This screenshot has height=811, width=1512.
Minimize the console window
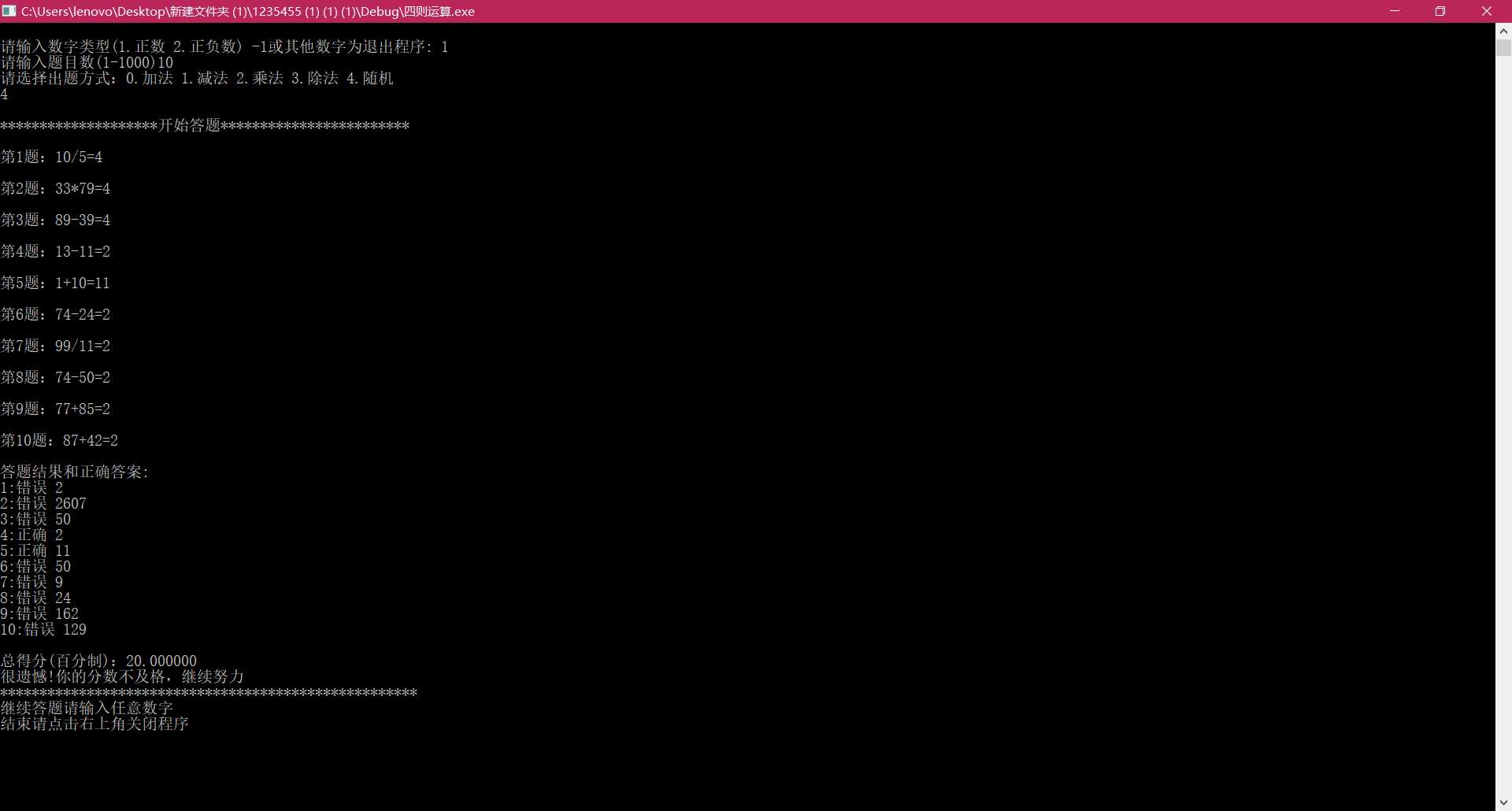click(x=1395, y=11)
